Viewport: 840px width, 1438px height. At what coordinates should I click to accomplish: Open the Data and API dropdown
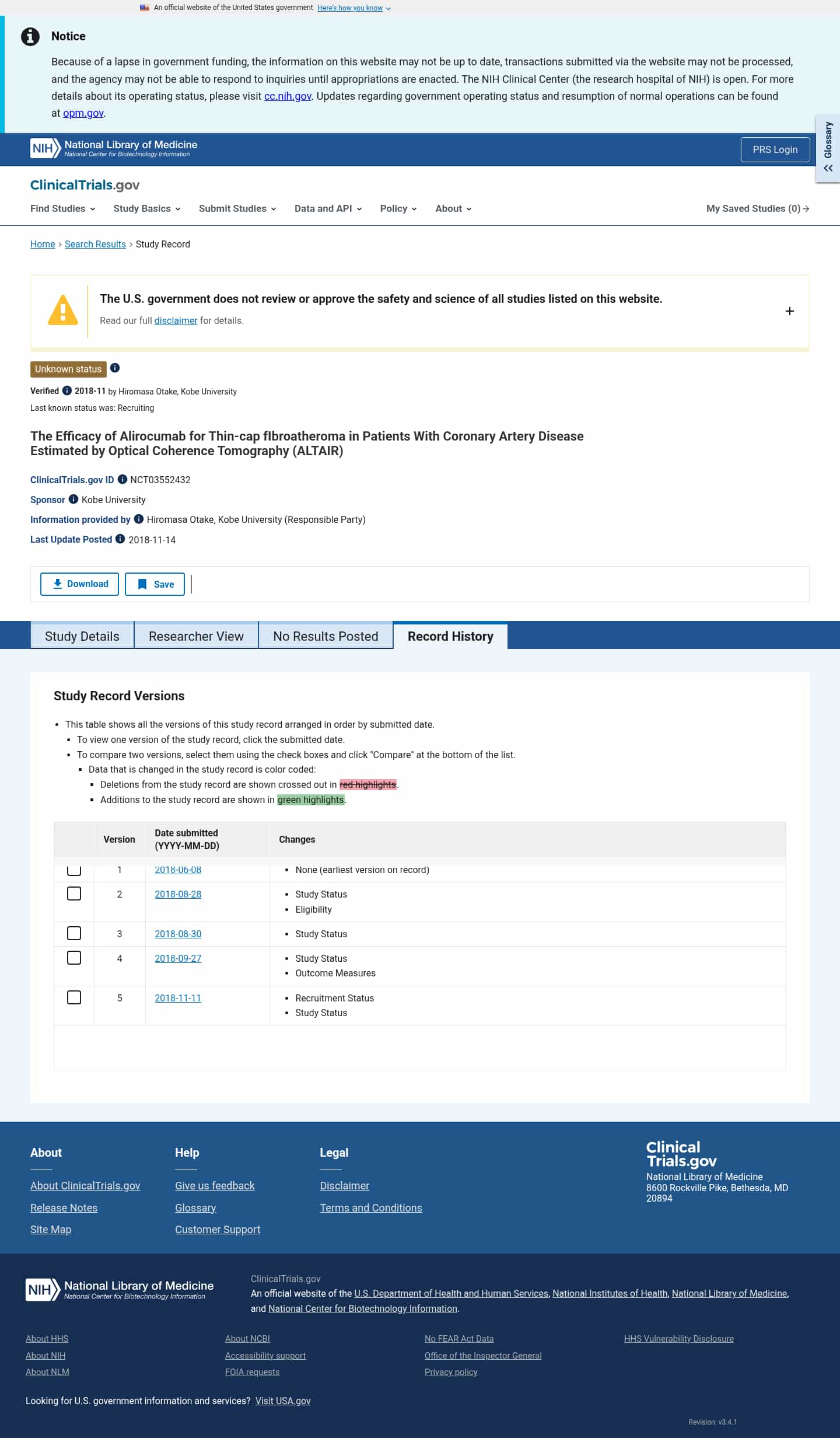[x=328, y=208]
